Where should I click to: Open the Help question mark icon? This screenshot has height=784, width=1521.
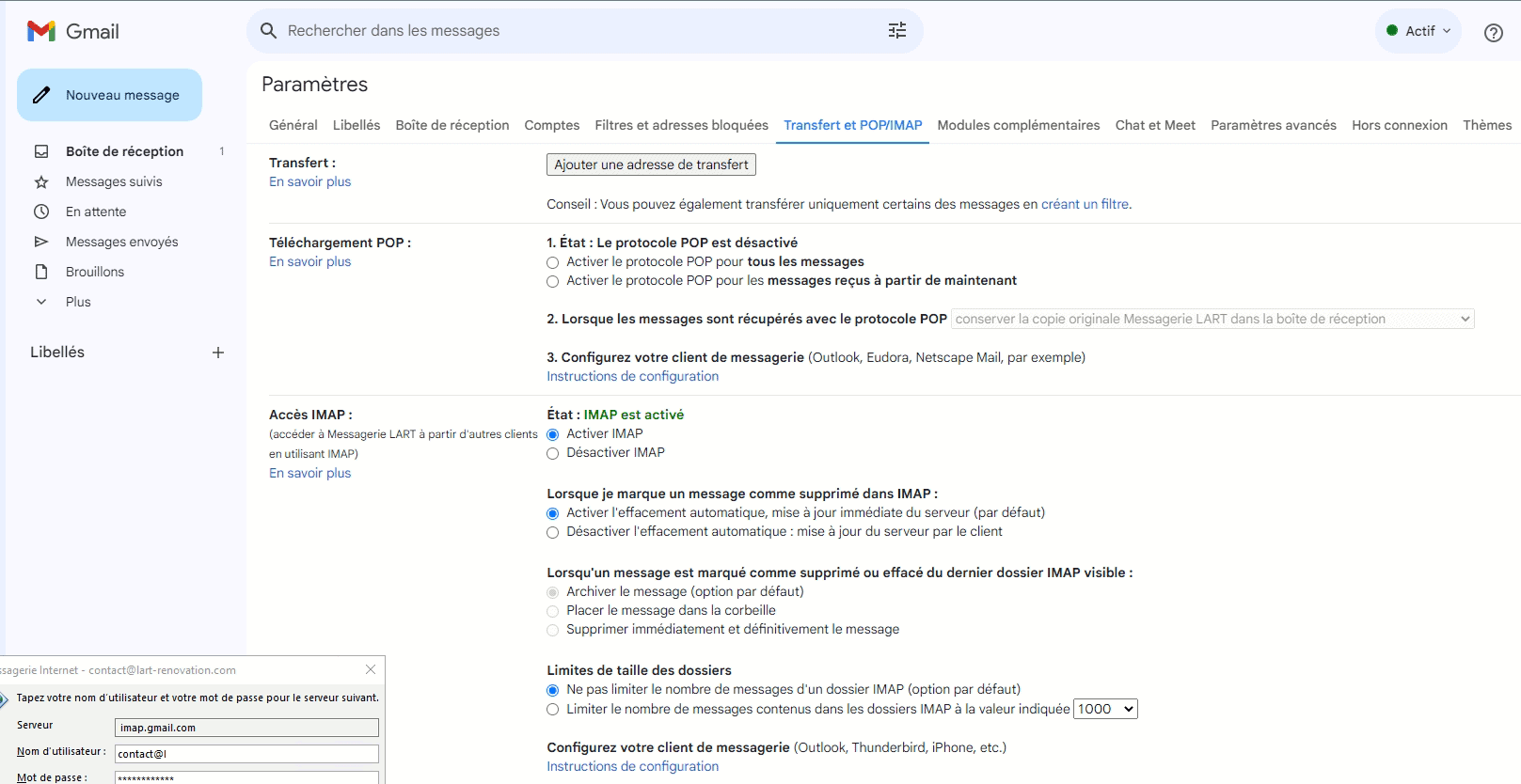click(1494, 33)
